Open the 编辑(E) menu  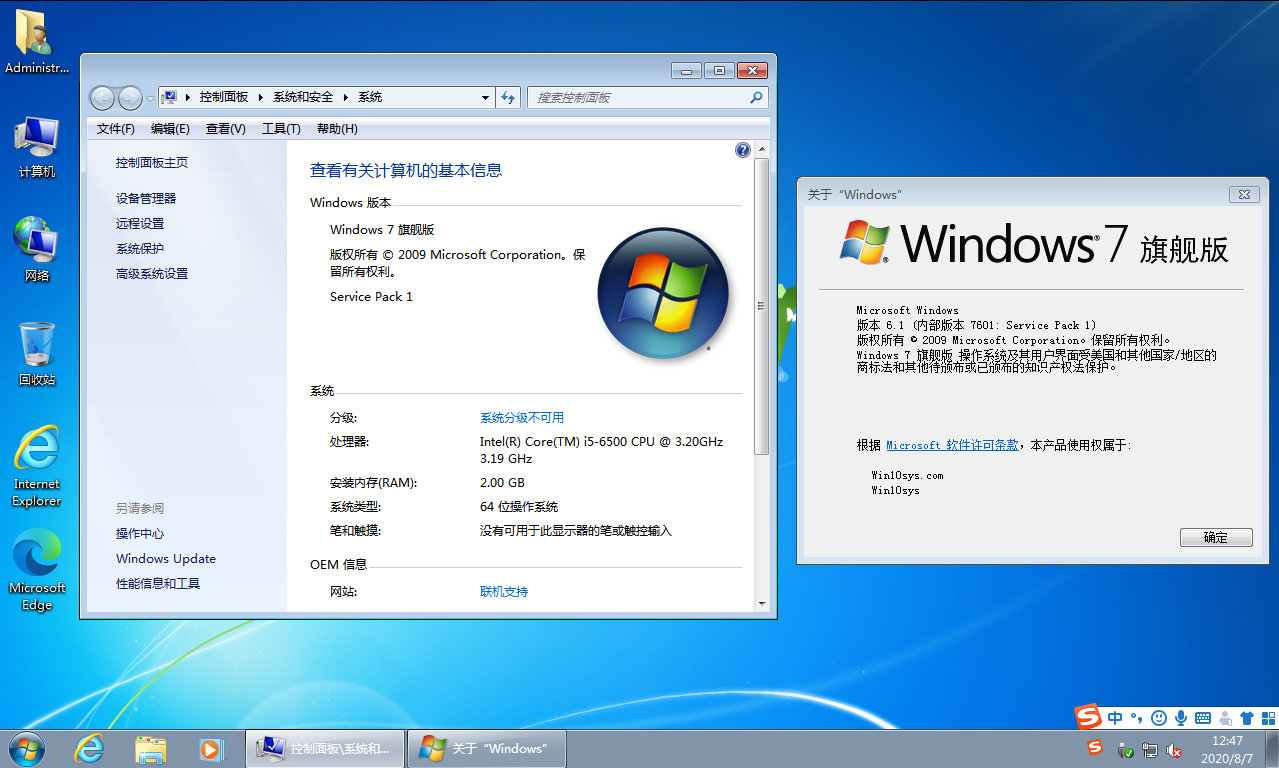coord(170,129)
